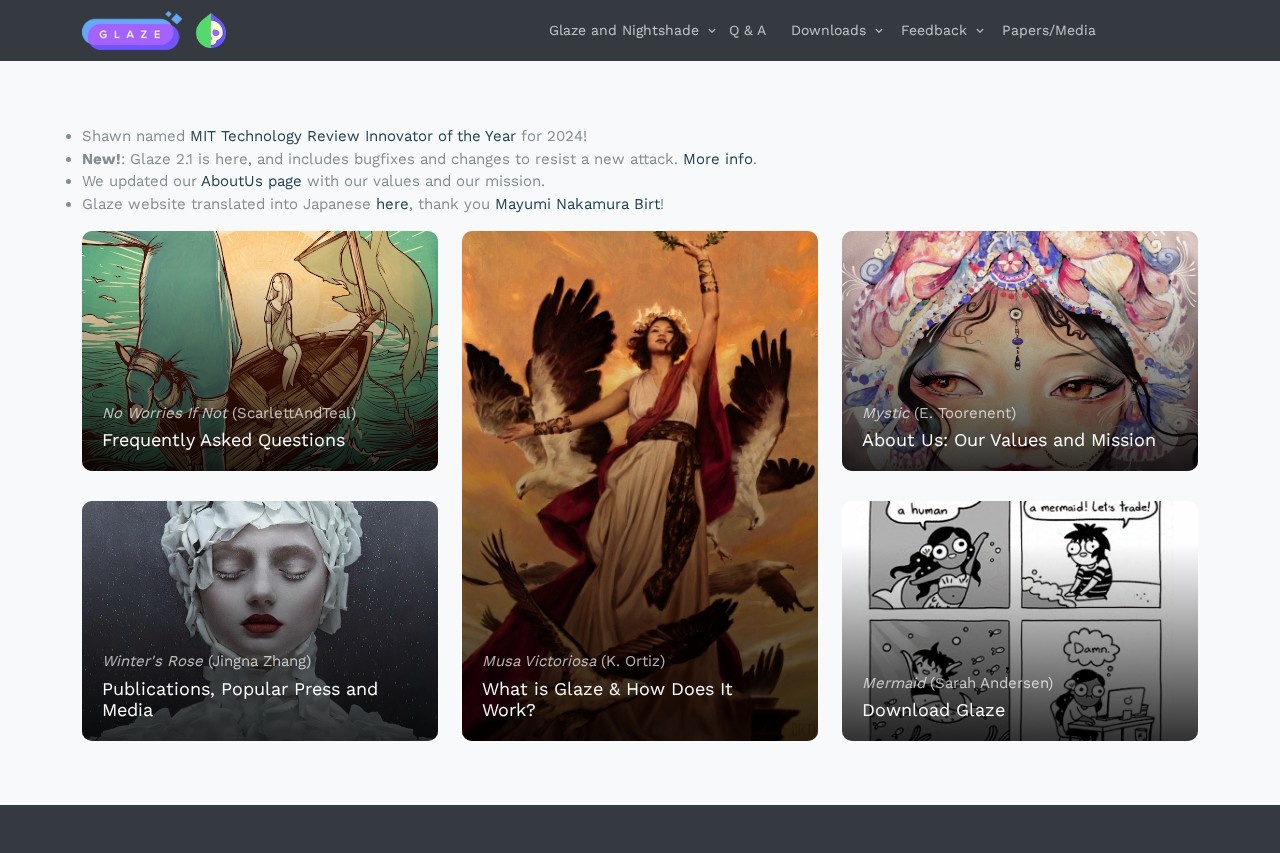Expand the Glaze and Nightshade menu chevron
The image size is (1280, 853).
[x=712, y=31]
